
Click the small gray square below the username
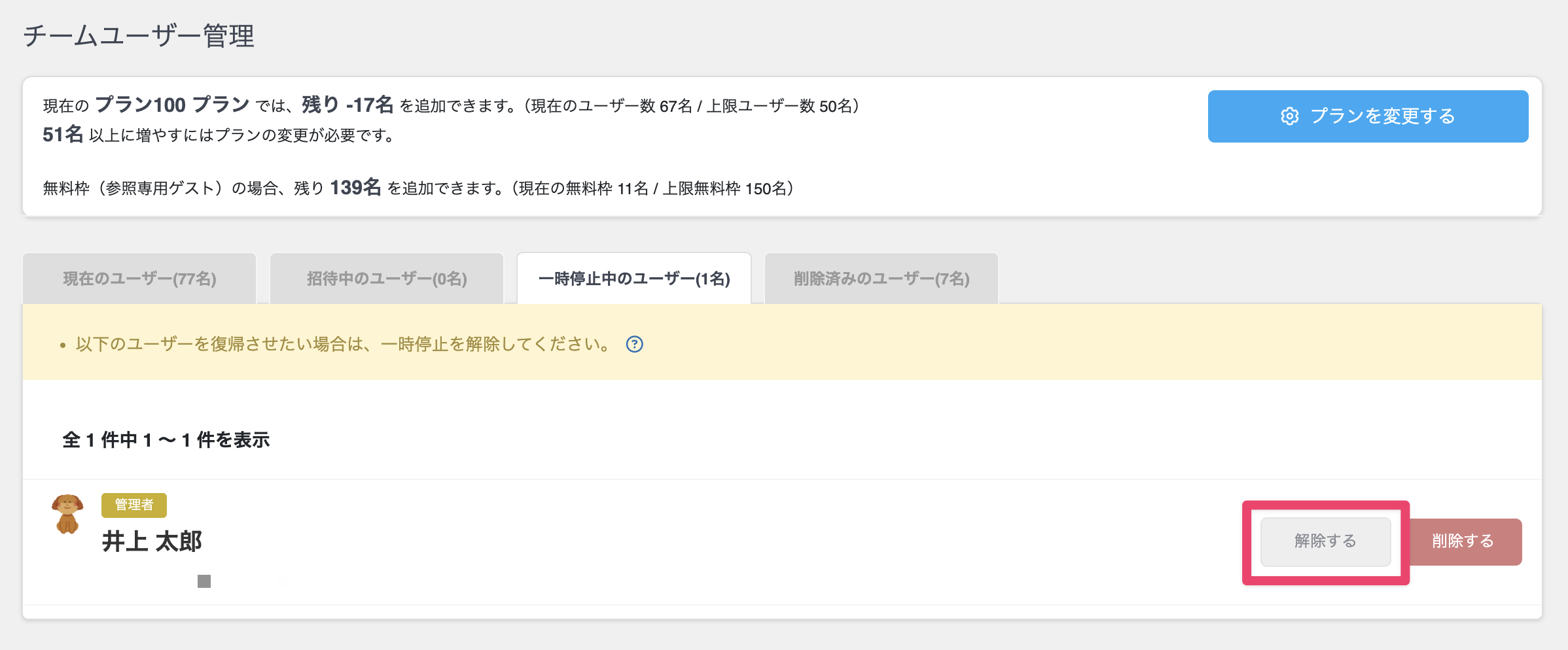tap(204, 581)
